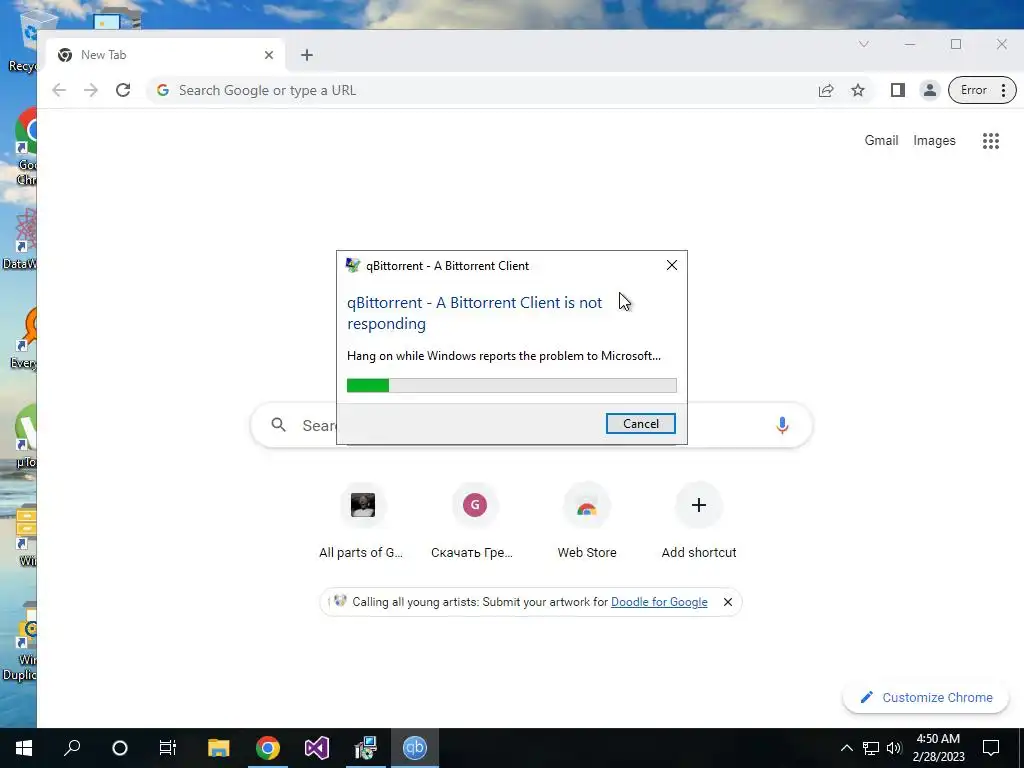Click the Error update button in Chrome
The width and height of the screenshot is (1024, 768).
point(973,90)
